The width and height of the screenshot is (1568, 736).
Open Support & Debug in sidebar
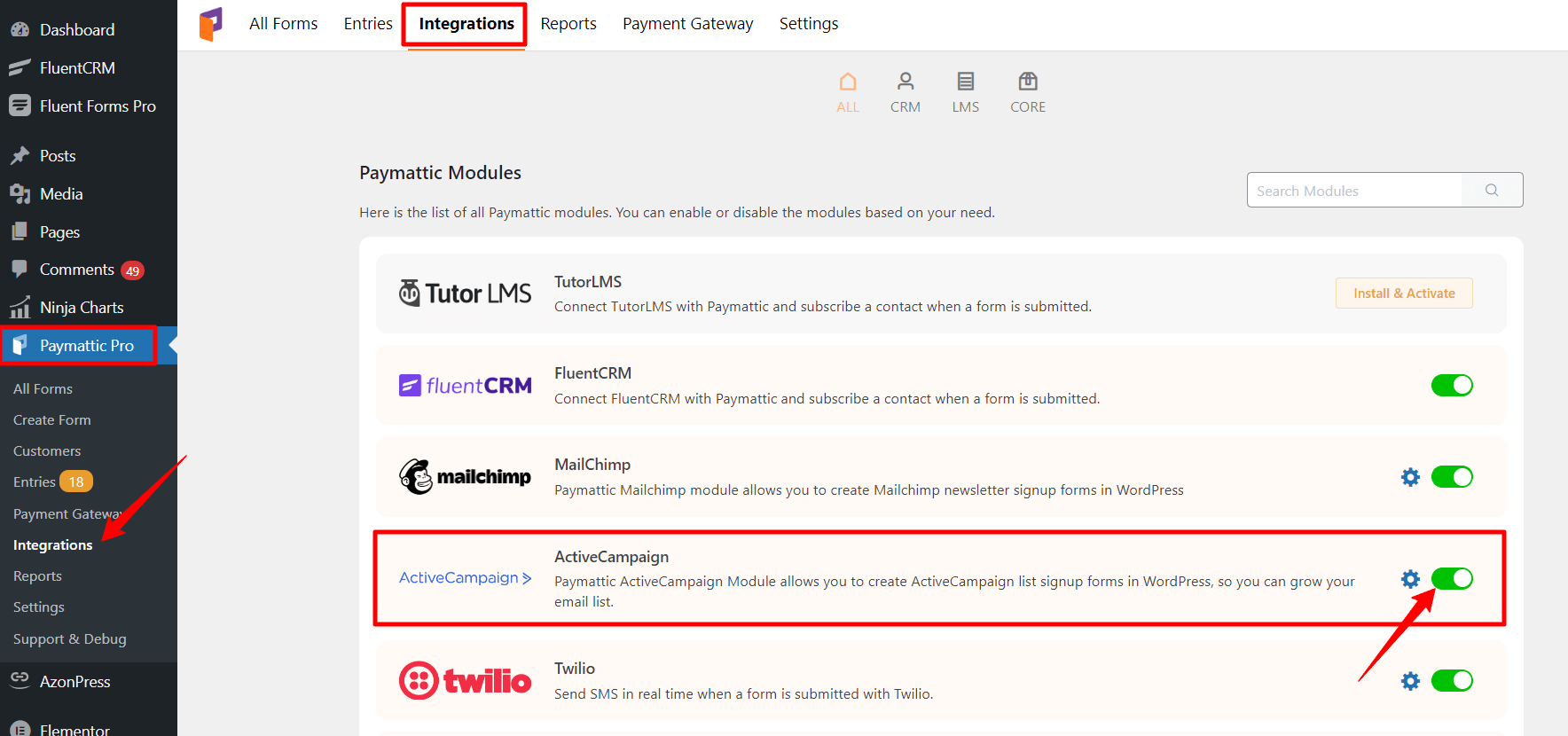pos(70,638)
